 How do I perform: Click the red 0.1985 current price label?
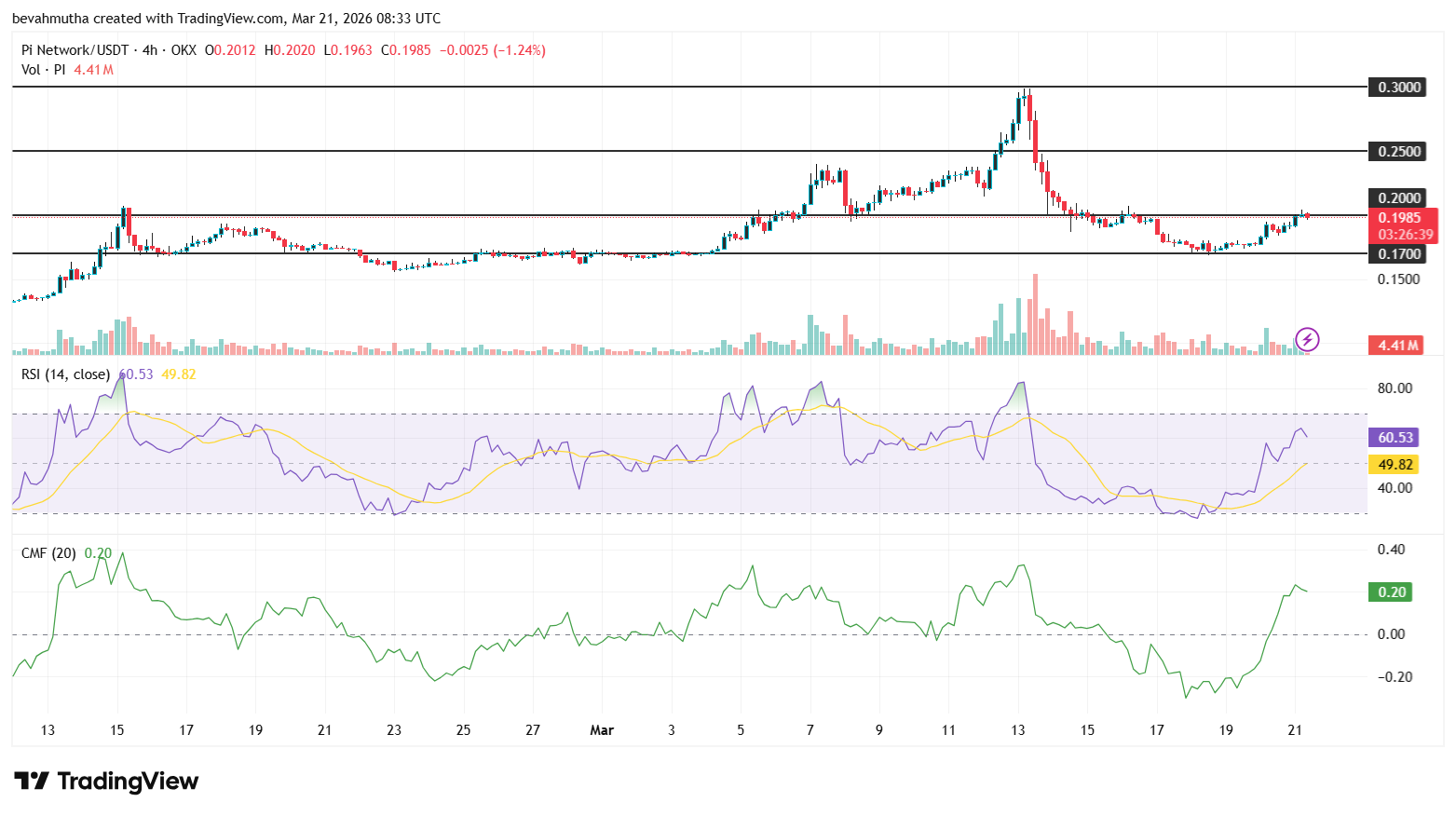pyautogui.click(x=1400, y=216)
